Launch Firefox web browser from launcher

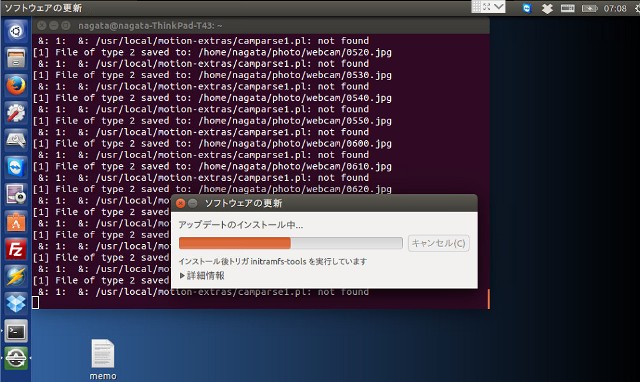coord(16,85)
